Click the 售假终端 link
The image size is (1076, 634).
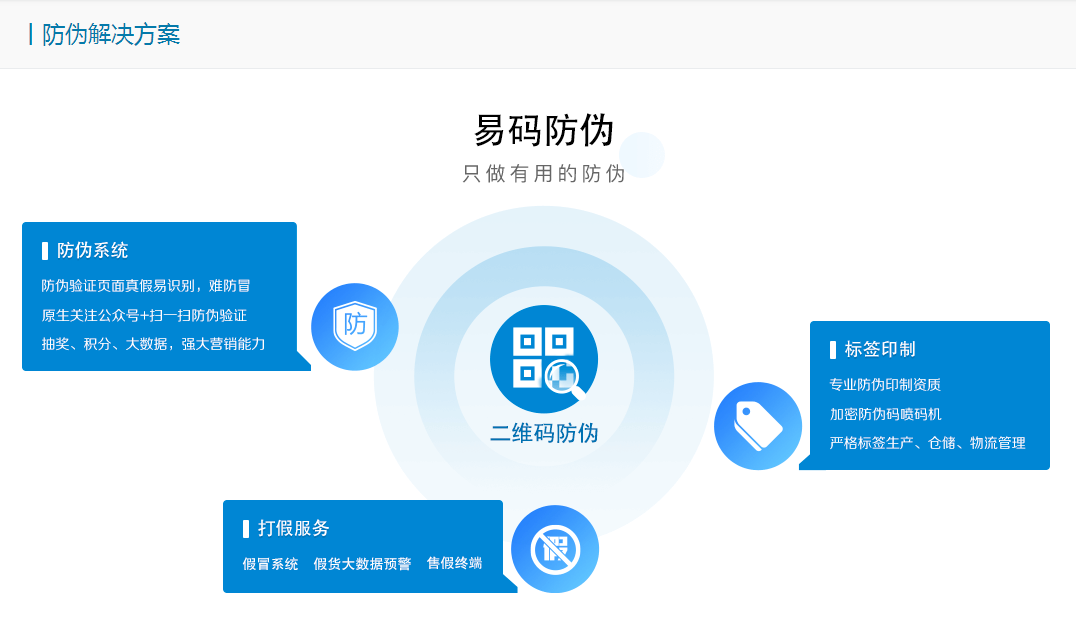click(452, 563)
